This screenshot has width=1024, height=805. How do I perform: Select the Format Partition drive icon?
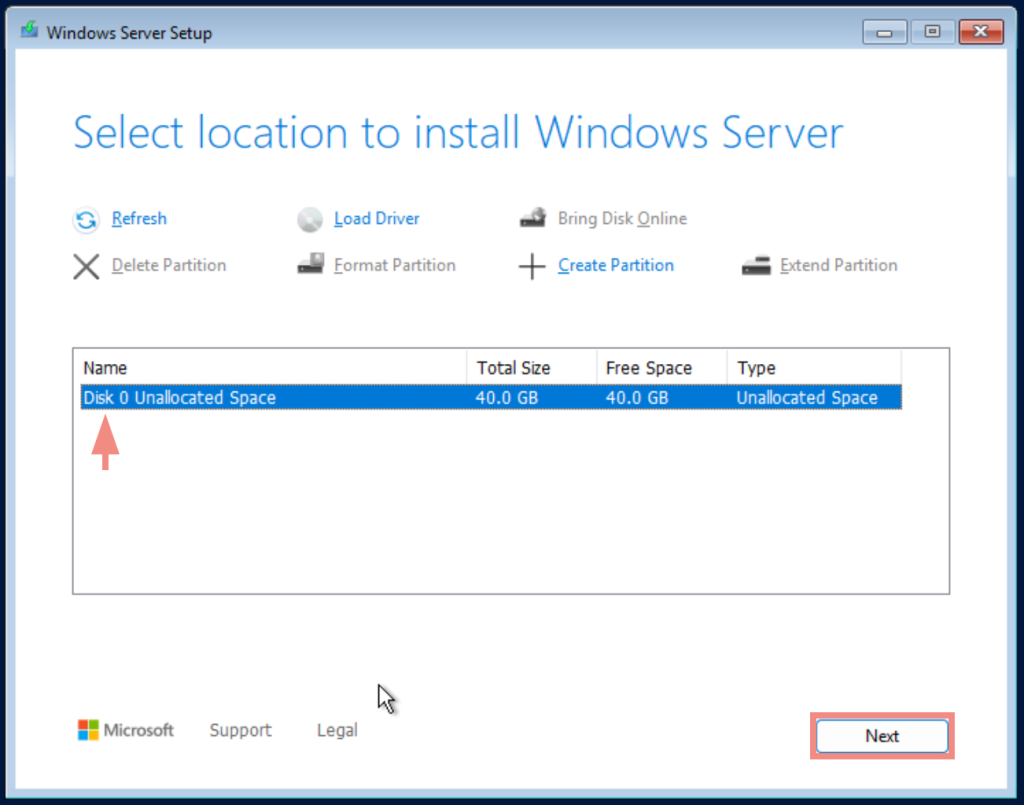(310, 264)
